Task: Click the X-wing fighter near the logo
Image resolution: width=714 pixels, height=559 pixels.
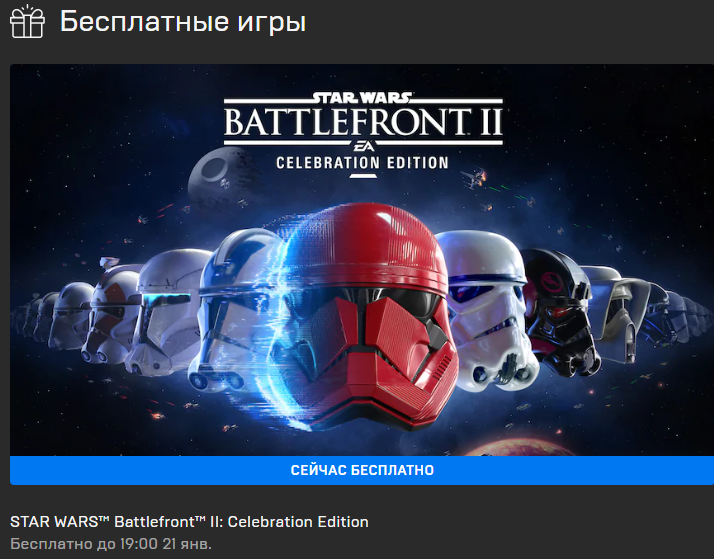Action: (474, 178)
